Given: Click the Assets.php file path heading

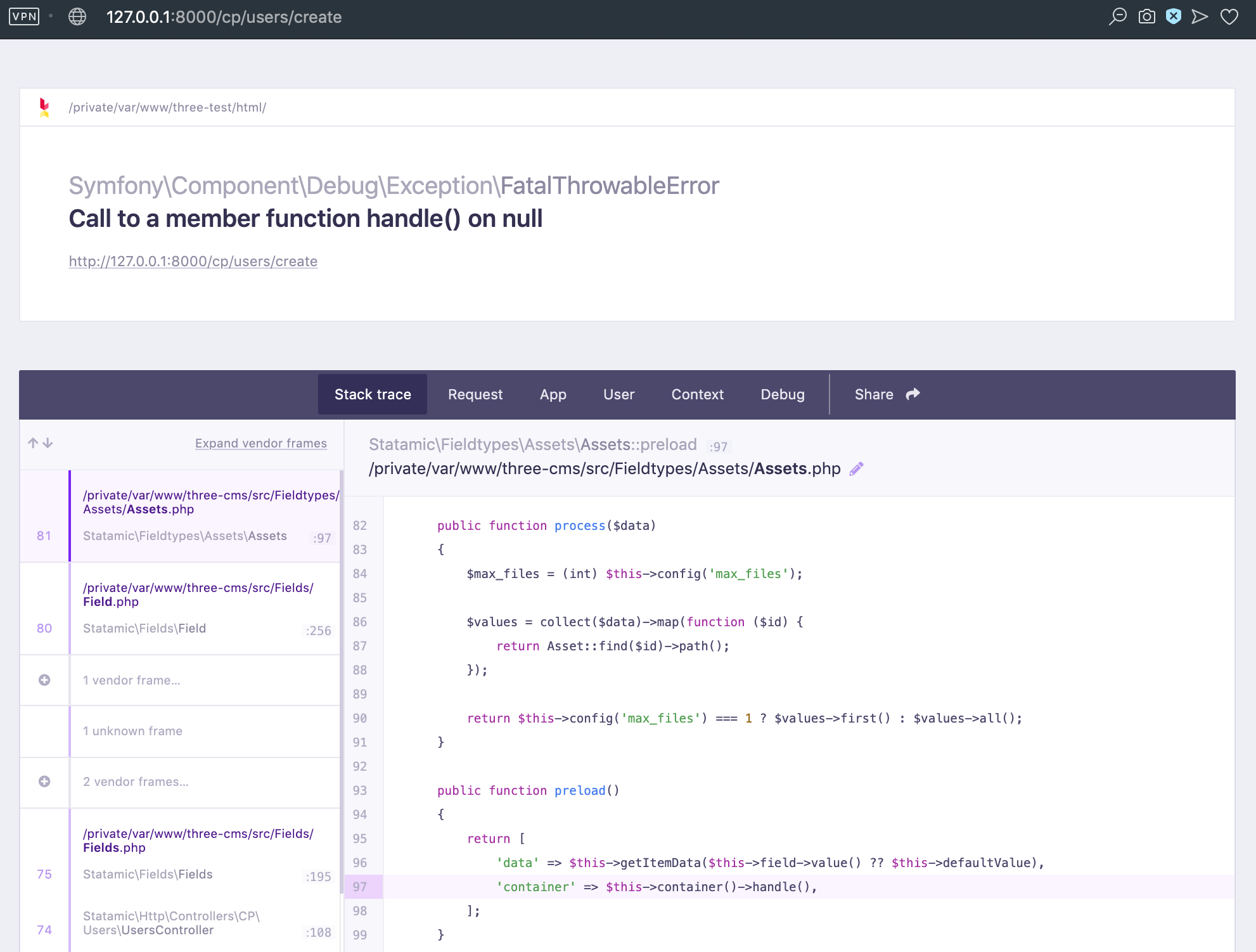Looking at the screenshot, I should point(605,468).
